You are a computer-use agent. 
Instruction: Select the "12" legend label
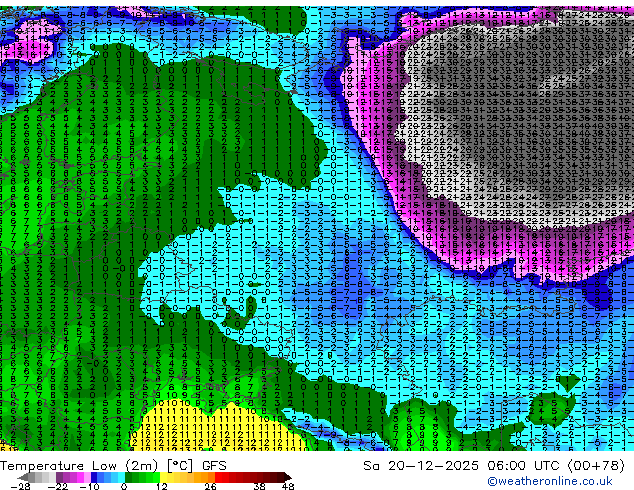pyautogui.click(x=162, y=486)
